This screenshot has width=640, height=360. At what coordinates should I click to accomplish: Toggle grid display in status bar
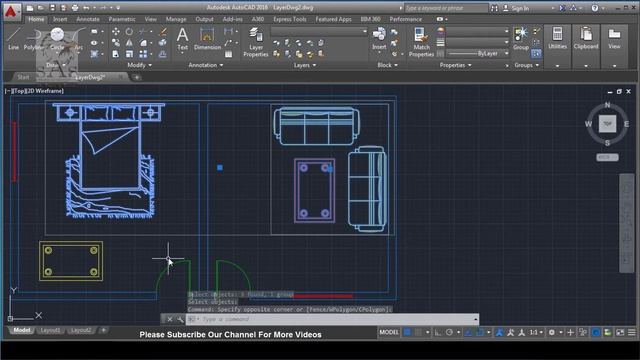click(x=407, y=333)
